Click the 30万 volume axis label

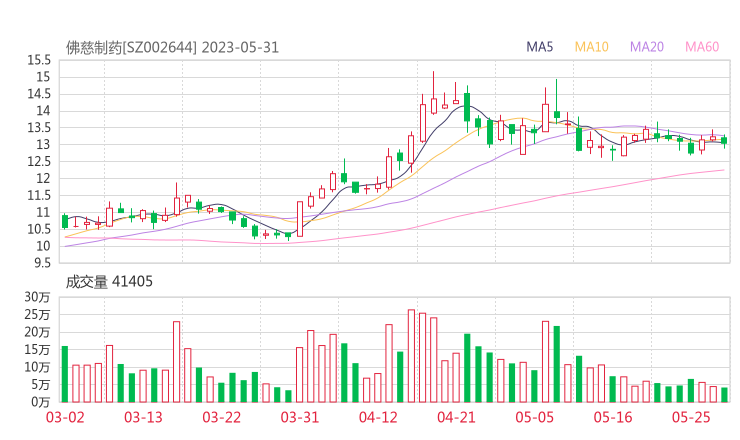point(37,297)
